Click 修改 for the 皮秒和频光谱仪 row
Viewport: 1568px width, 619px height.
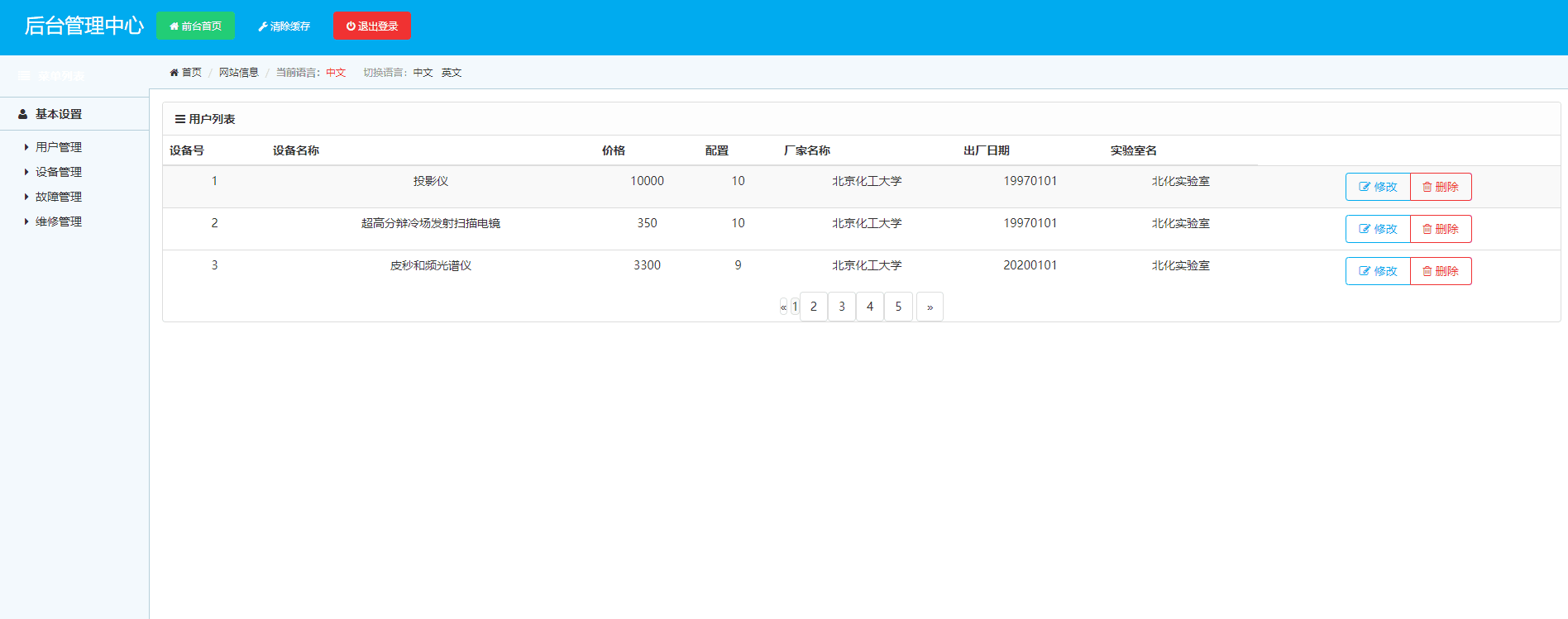tap(1378, 271)
